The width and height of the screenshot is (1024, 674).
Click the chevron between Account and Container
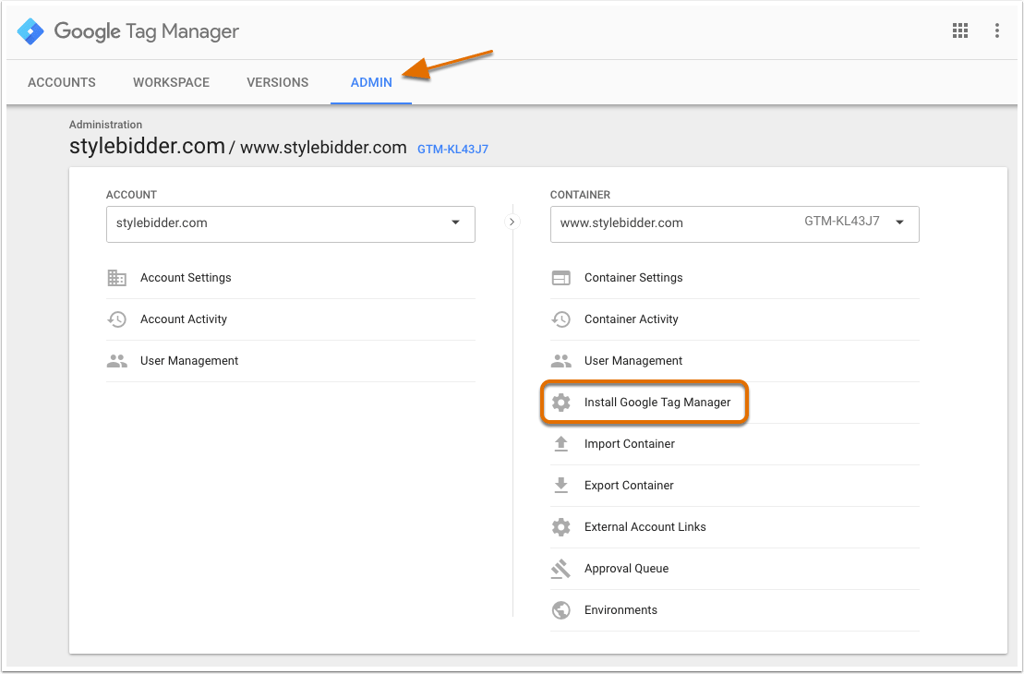(x=512, y=222)
